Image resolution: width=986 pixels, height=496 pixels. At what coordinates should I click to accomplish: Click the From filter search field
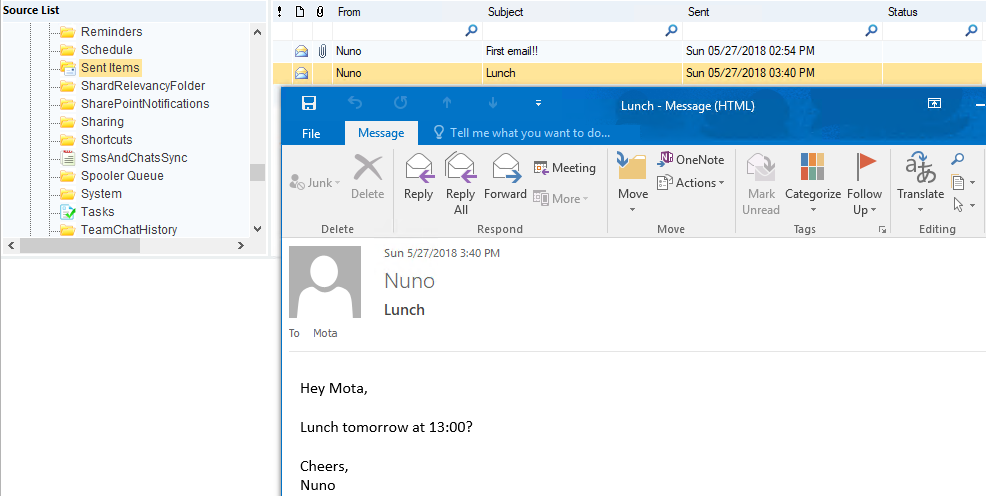tap(407, 30)
